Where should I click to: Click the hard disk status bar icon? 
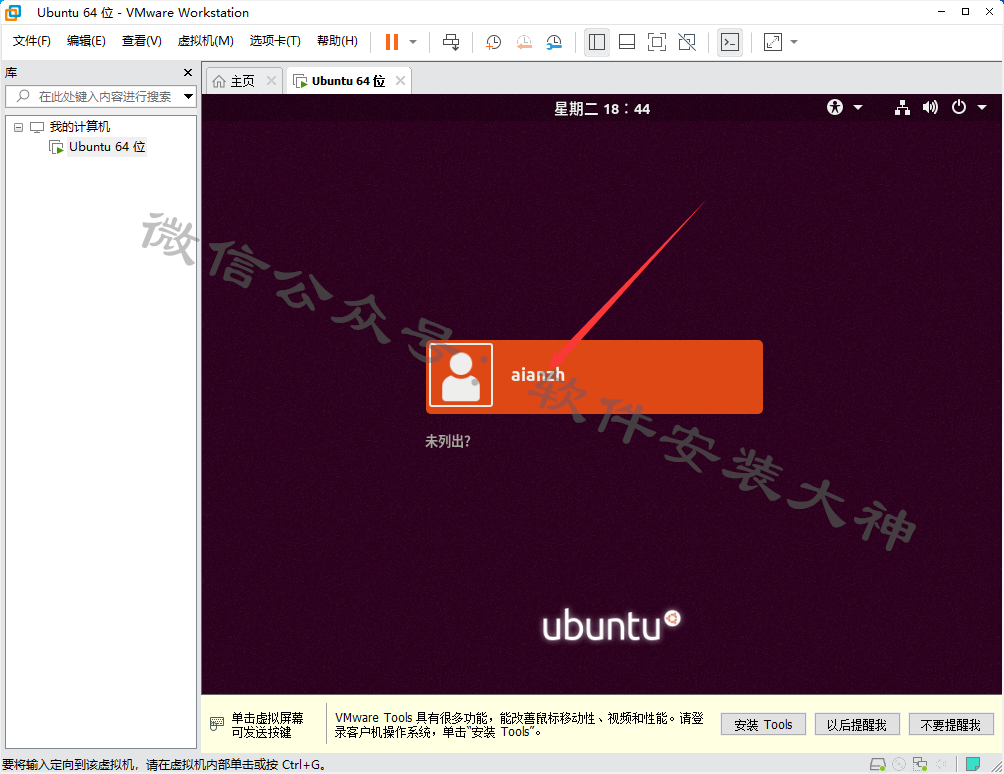pos(878,764)
